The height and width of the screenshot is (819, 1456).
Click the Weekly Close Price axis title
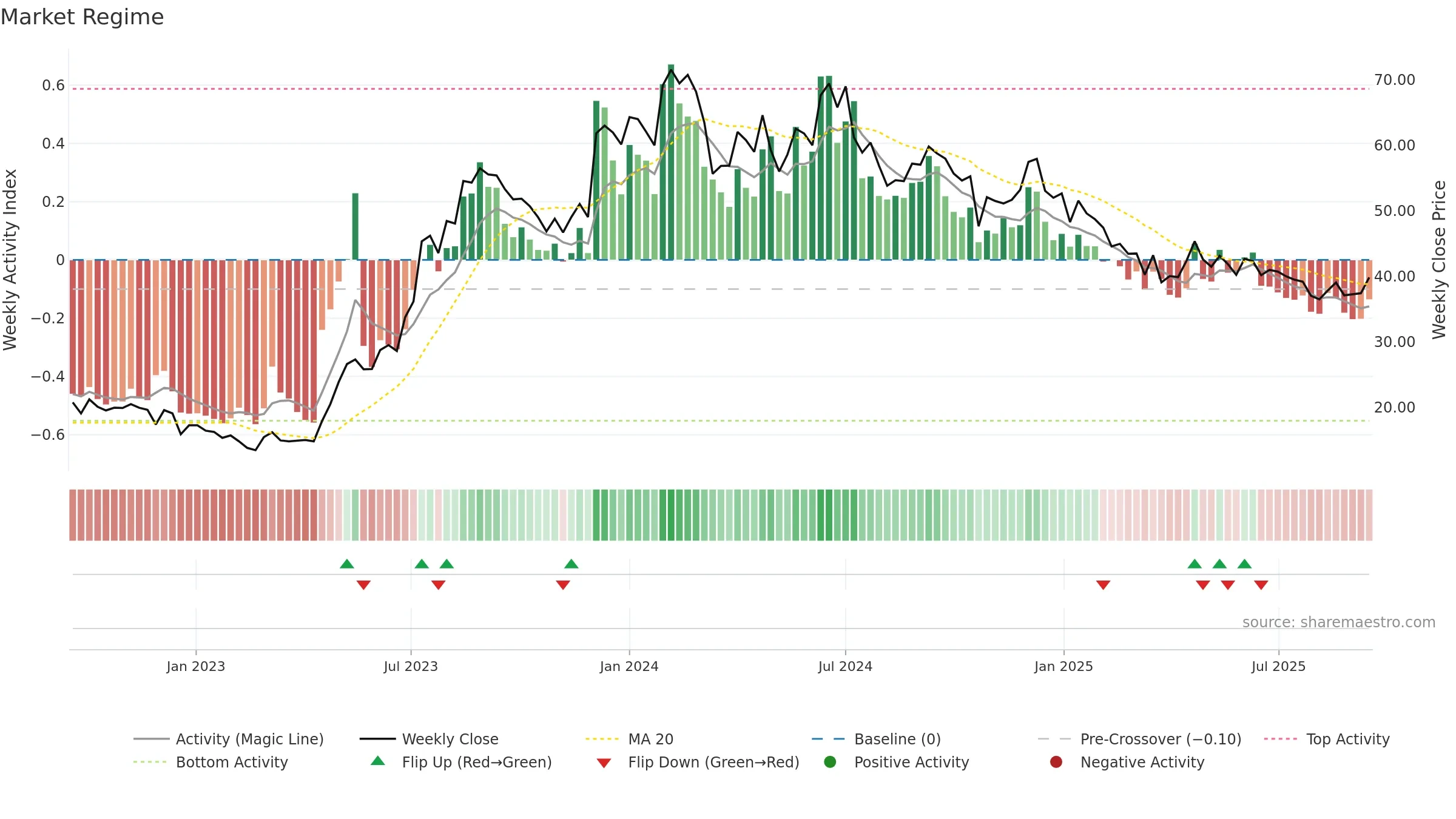coord(1439,260)
